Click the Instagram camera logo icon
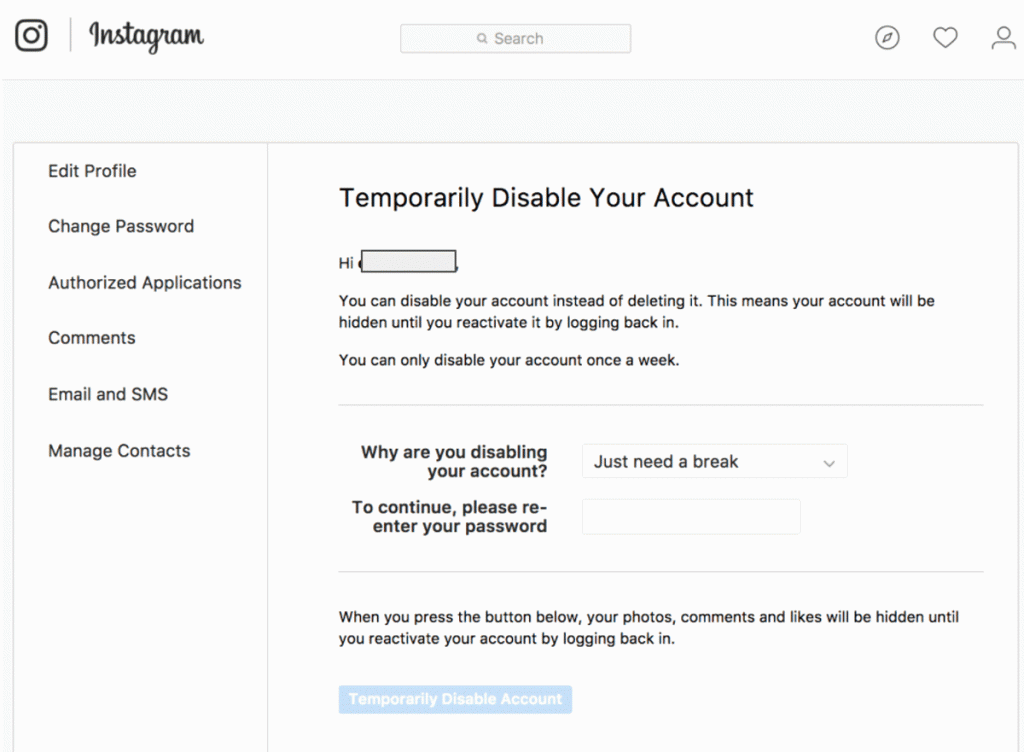This screenshot has height=752, width=1024. click(31, 36)
